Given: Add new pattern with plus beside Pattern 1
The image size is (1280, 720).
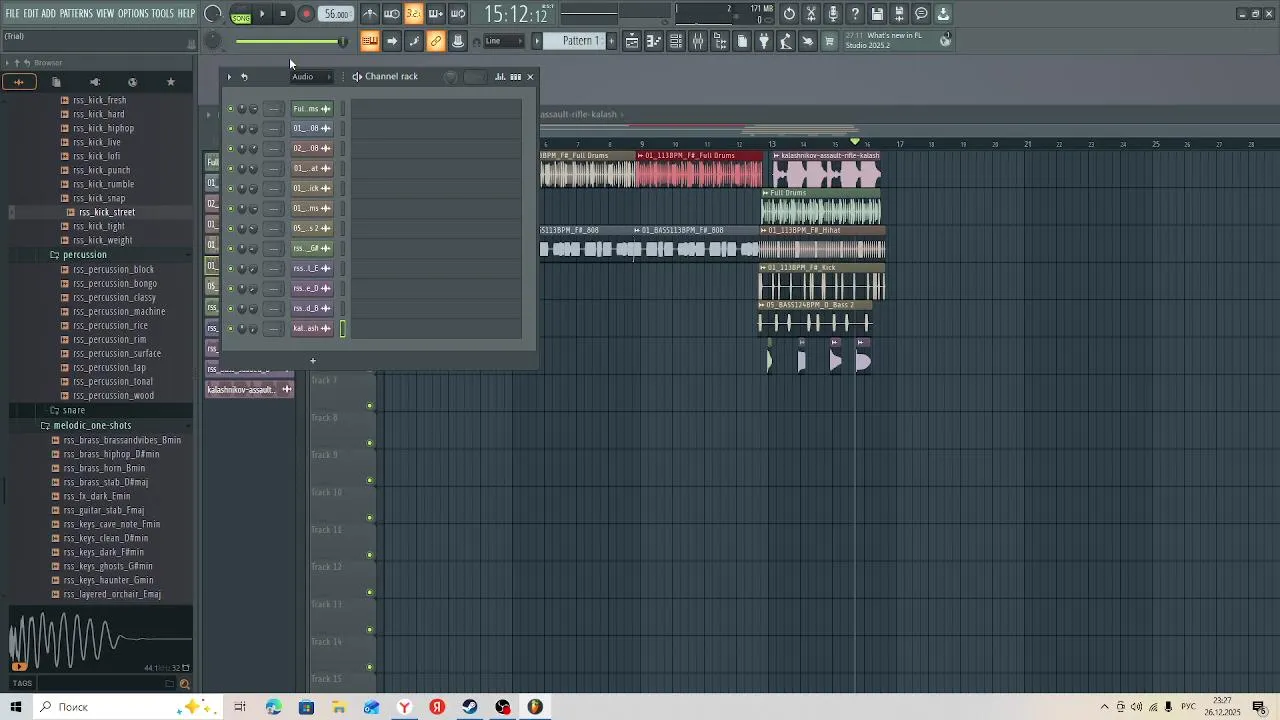Looking at the screenshot, I should (x=611, y=41).
